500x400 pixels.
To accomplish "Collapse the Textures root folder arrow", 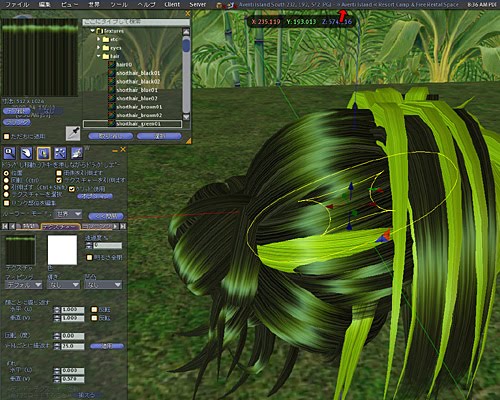I will [x=93, y=31].
